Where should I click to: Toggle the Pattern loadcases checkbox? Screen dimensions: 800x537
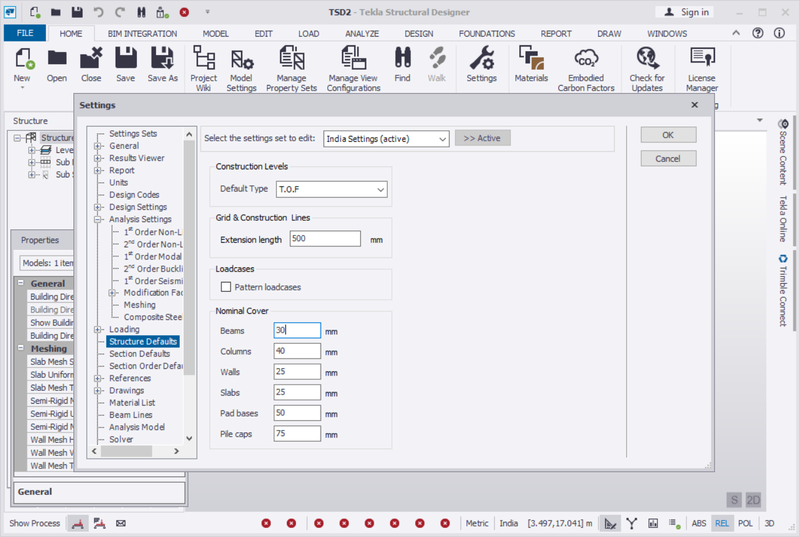(x=226, y=287)
